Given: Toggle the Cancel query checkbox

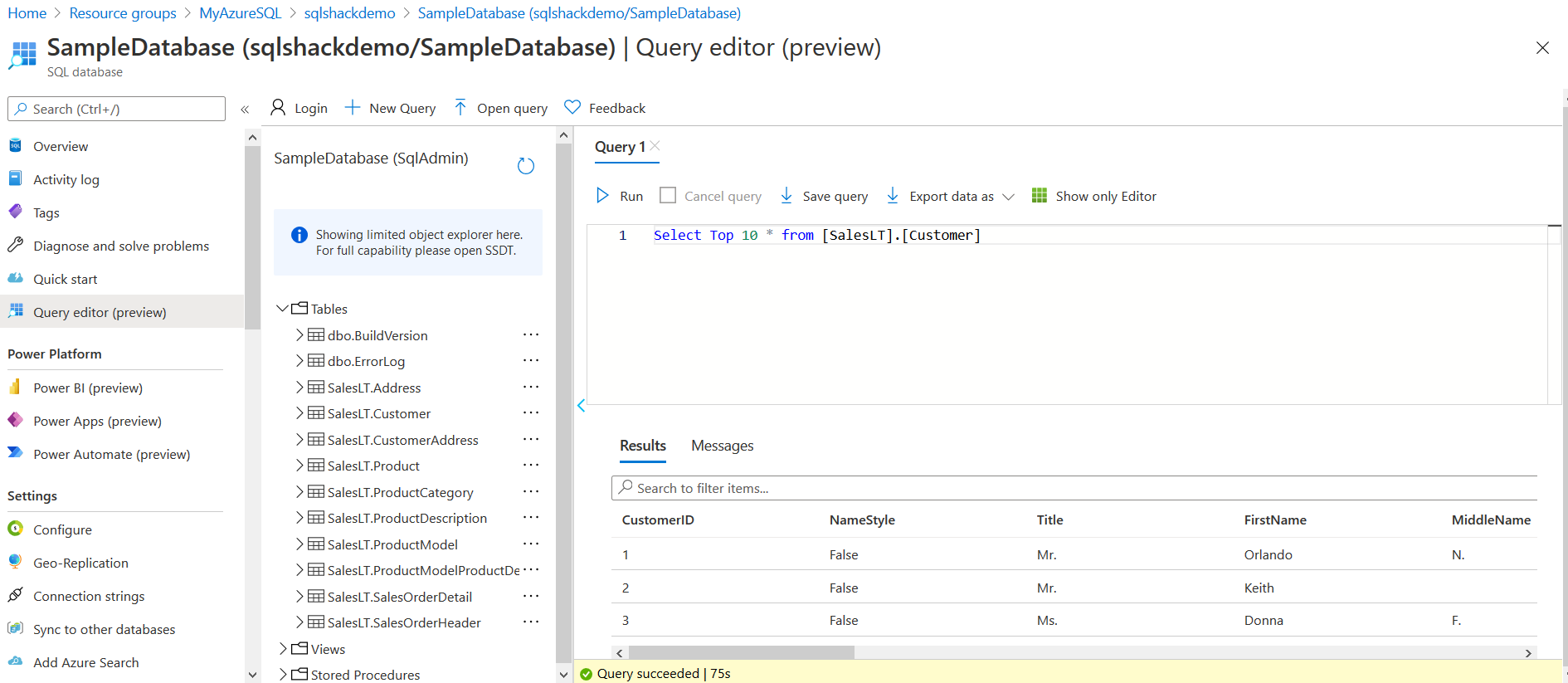Looking at the screenshot, I should (668, 196).
